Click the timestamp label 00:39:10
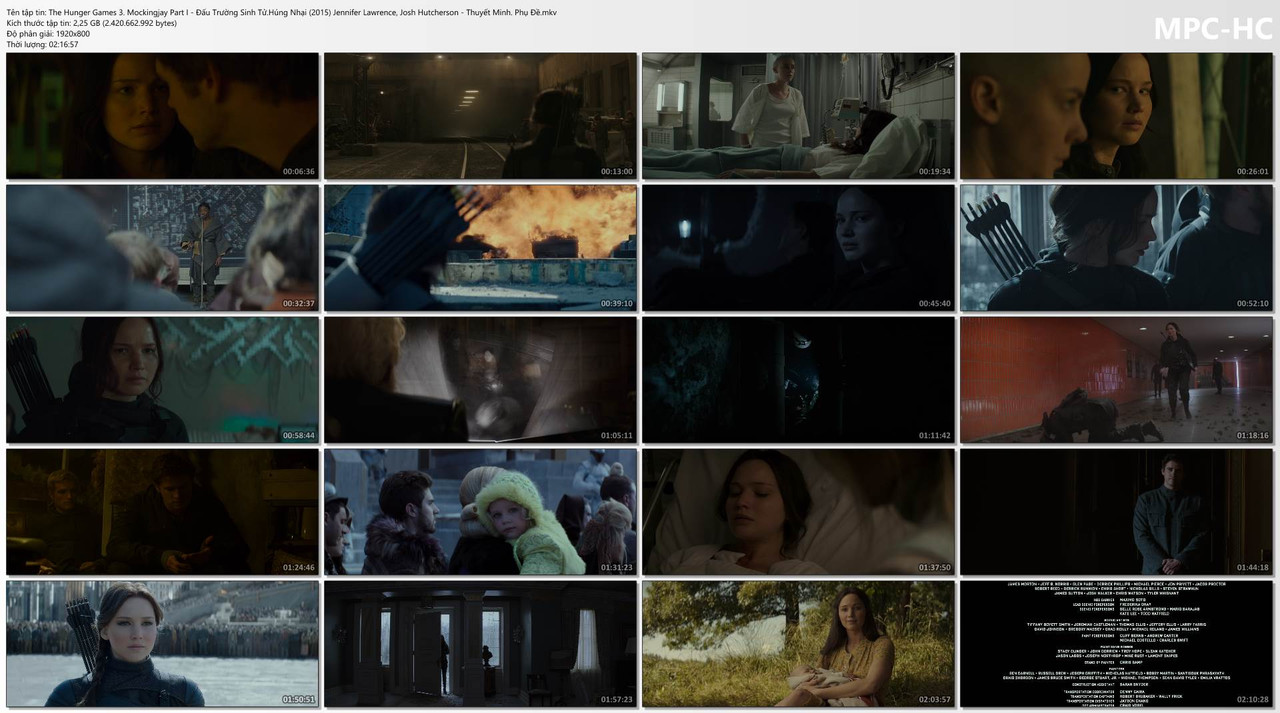 pos(616,304)
